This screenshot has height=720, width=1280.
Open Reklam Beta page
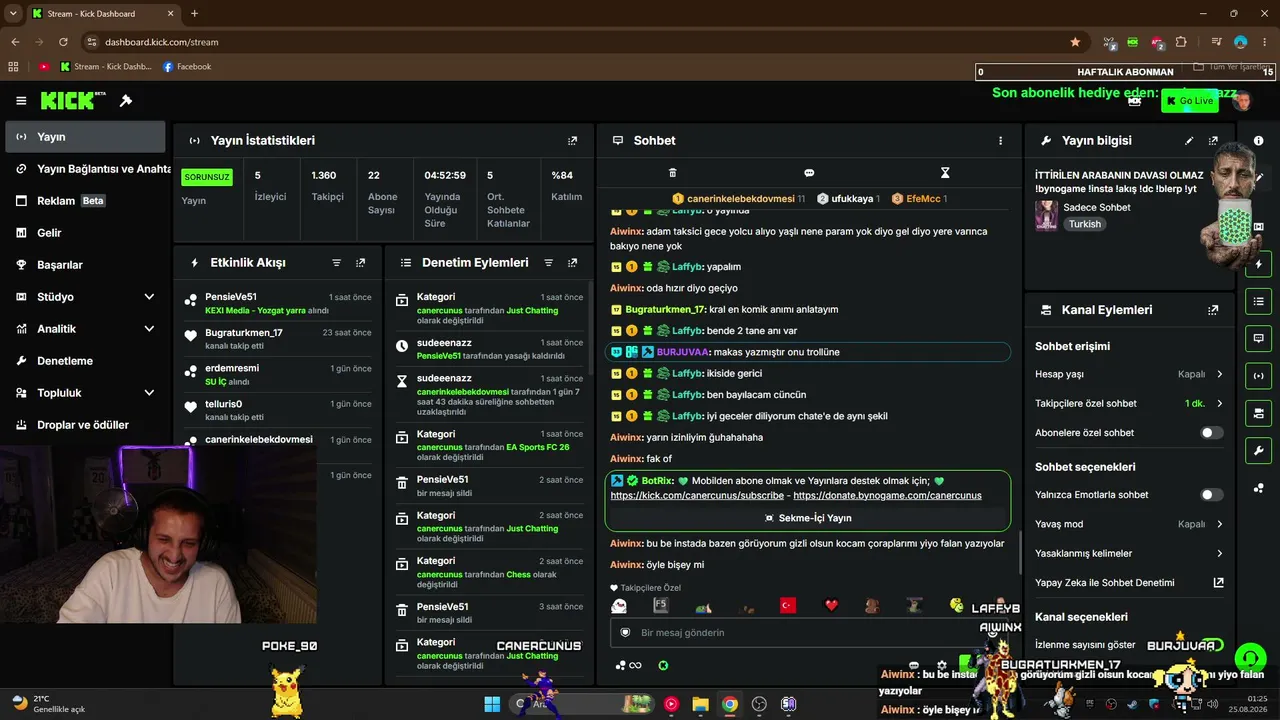[85, 201]
